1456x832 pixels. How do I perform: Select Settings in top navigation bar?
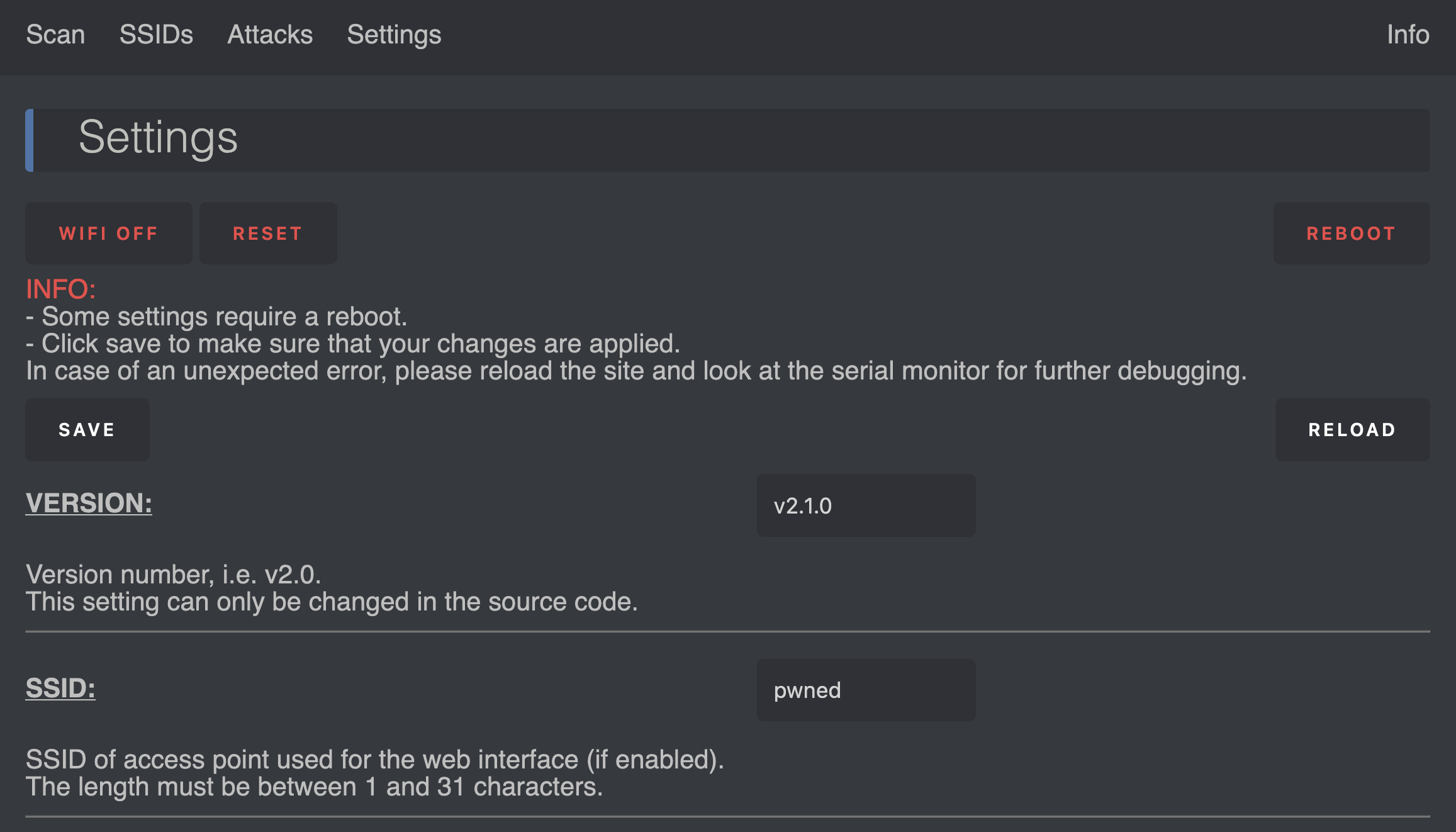click(x=394, y=35)
